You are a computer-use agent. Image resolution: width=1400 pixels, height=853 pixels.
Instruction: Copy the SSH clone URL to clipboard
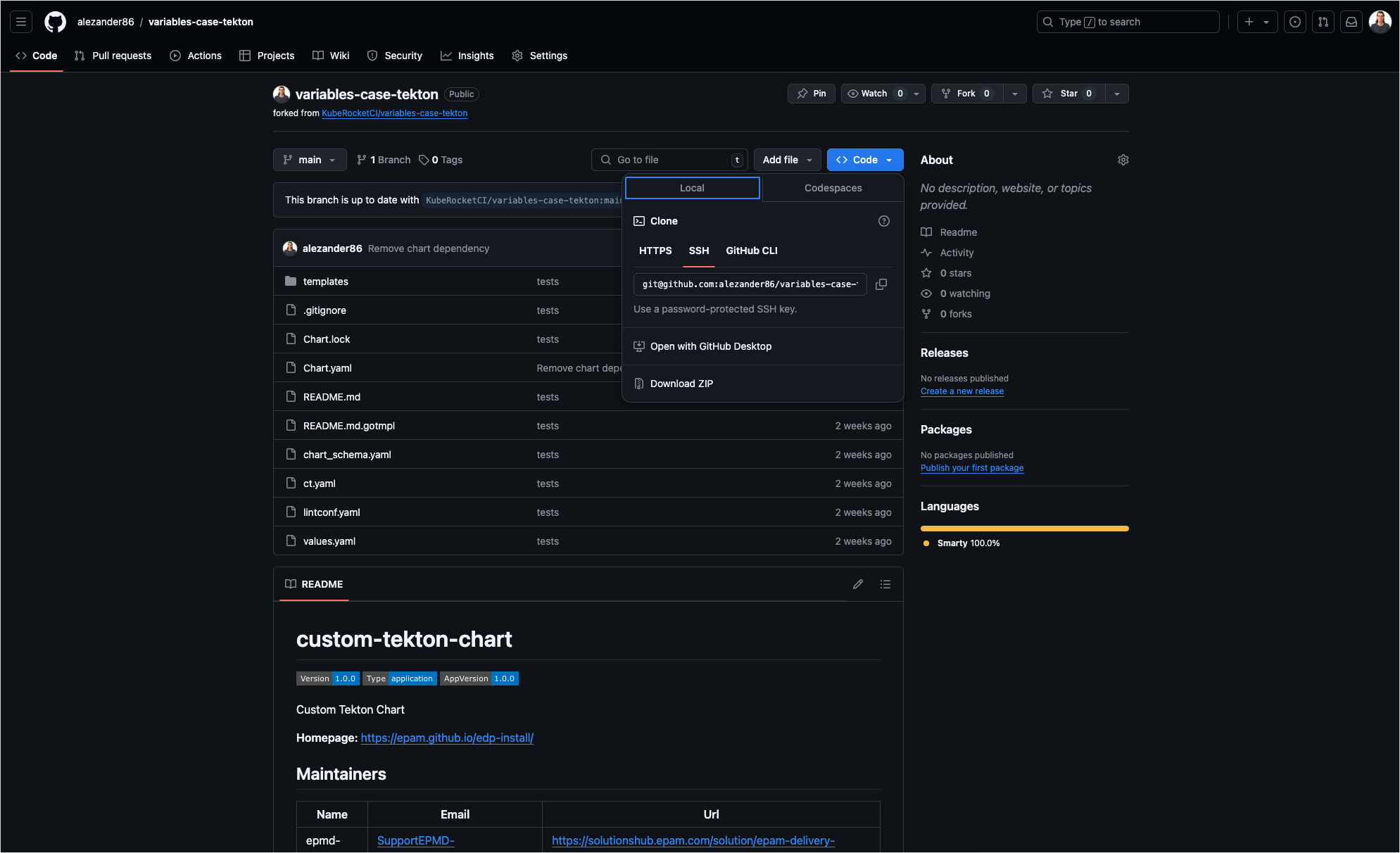pyautogui.click(x=881, y=284)
